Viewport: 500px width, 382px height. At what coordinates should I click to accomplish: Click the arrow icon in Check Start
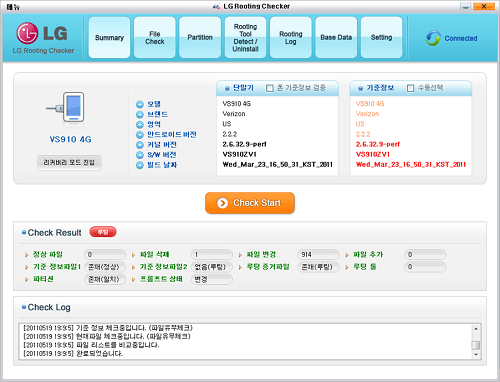pos(222,203)
